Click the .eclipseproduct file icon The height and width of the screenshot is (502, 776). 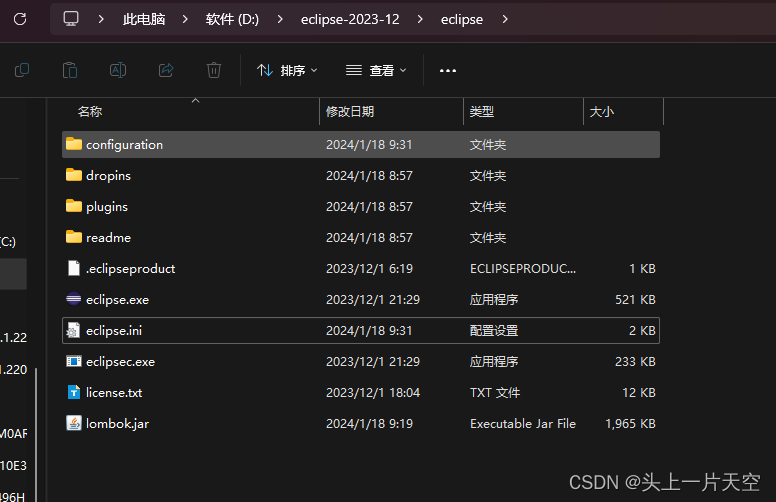[x=74, y=268]
